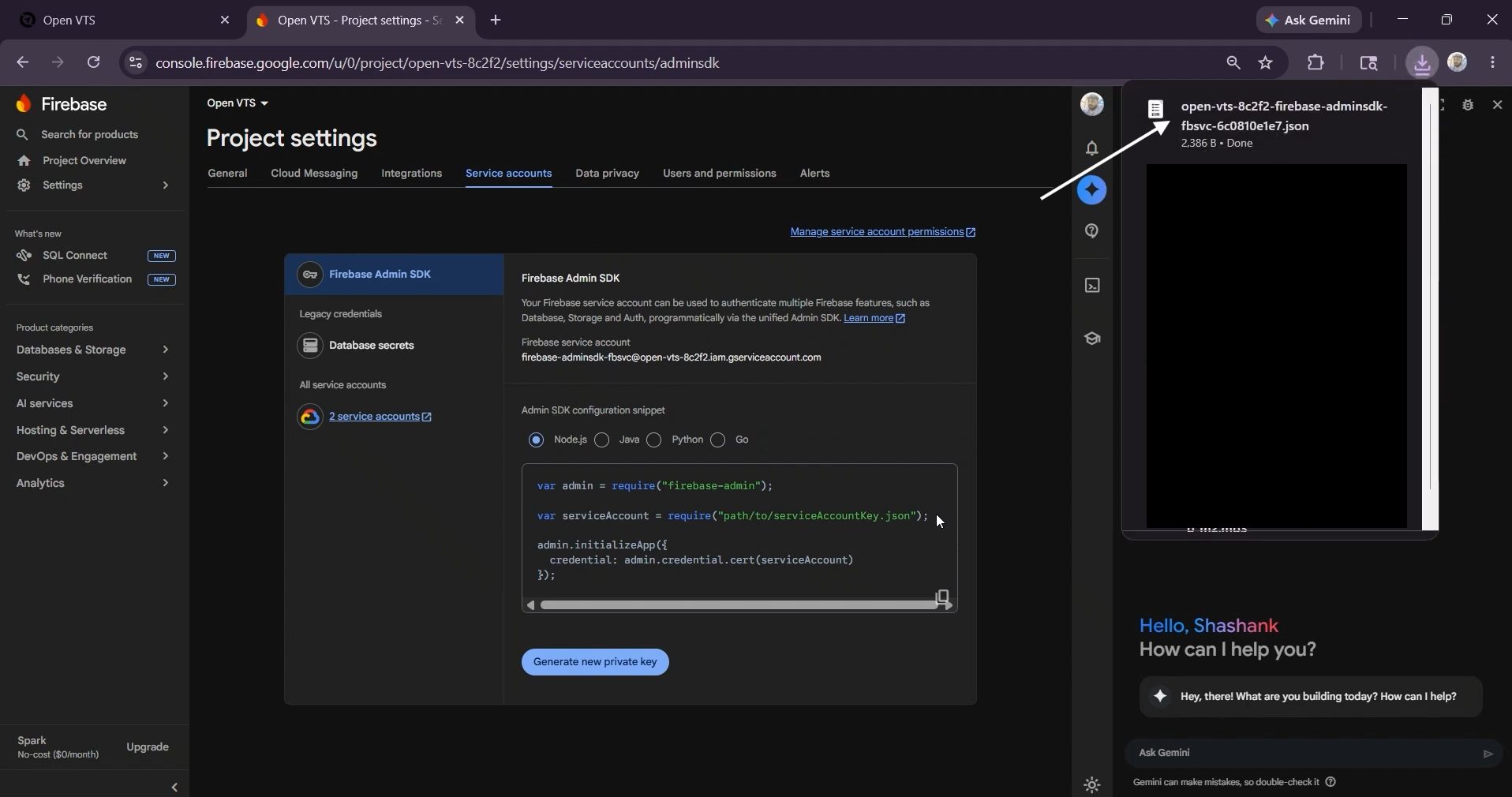This screenshot has width=1512, height=797.
Task: Open the help question mark icon
Action: click(x=1093, y=231)
